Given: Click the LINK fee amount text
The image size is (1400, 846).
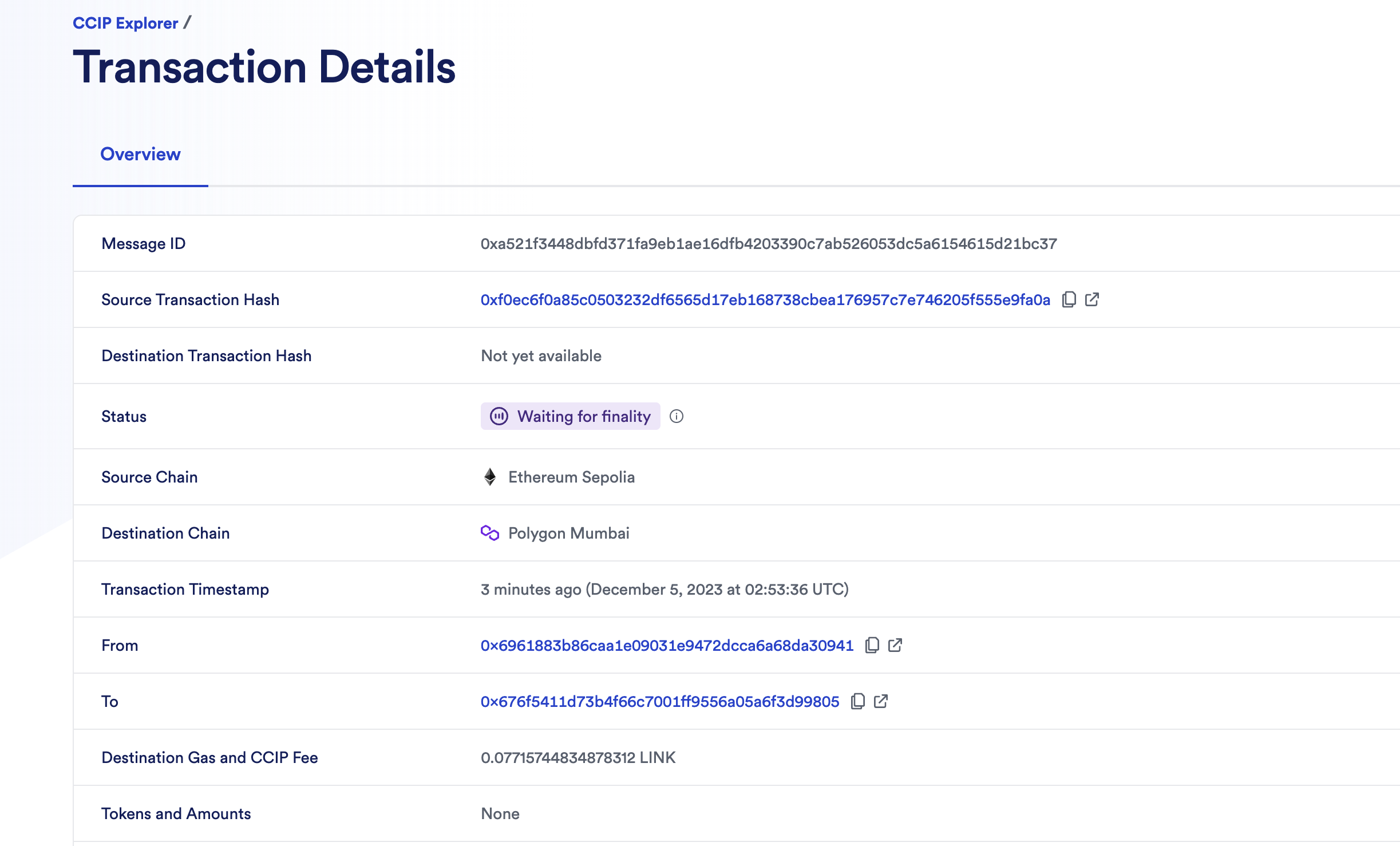Looking at the screenshot, I should 578,758.
